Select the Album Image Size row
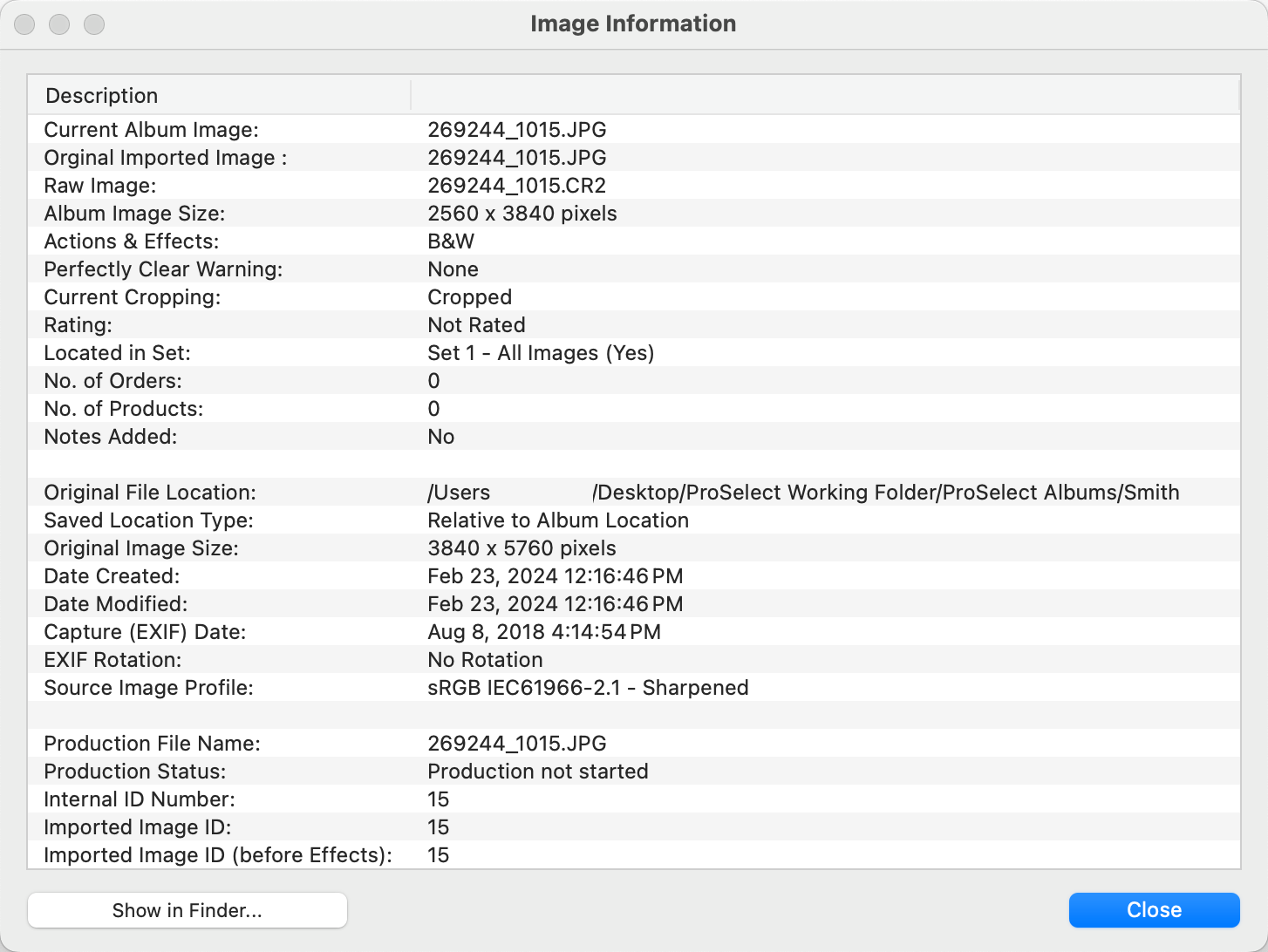Image resolution: width=1268 pixels, height=952 pixels. (x=134, y=214)
